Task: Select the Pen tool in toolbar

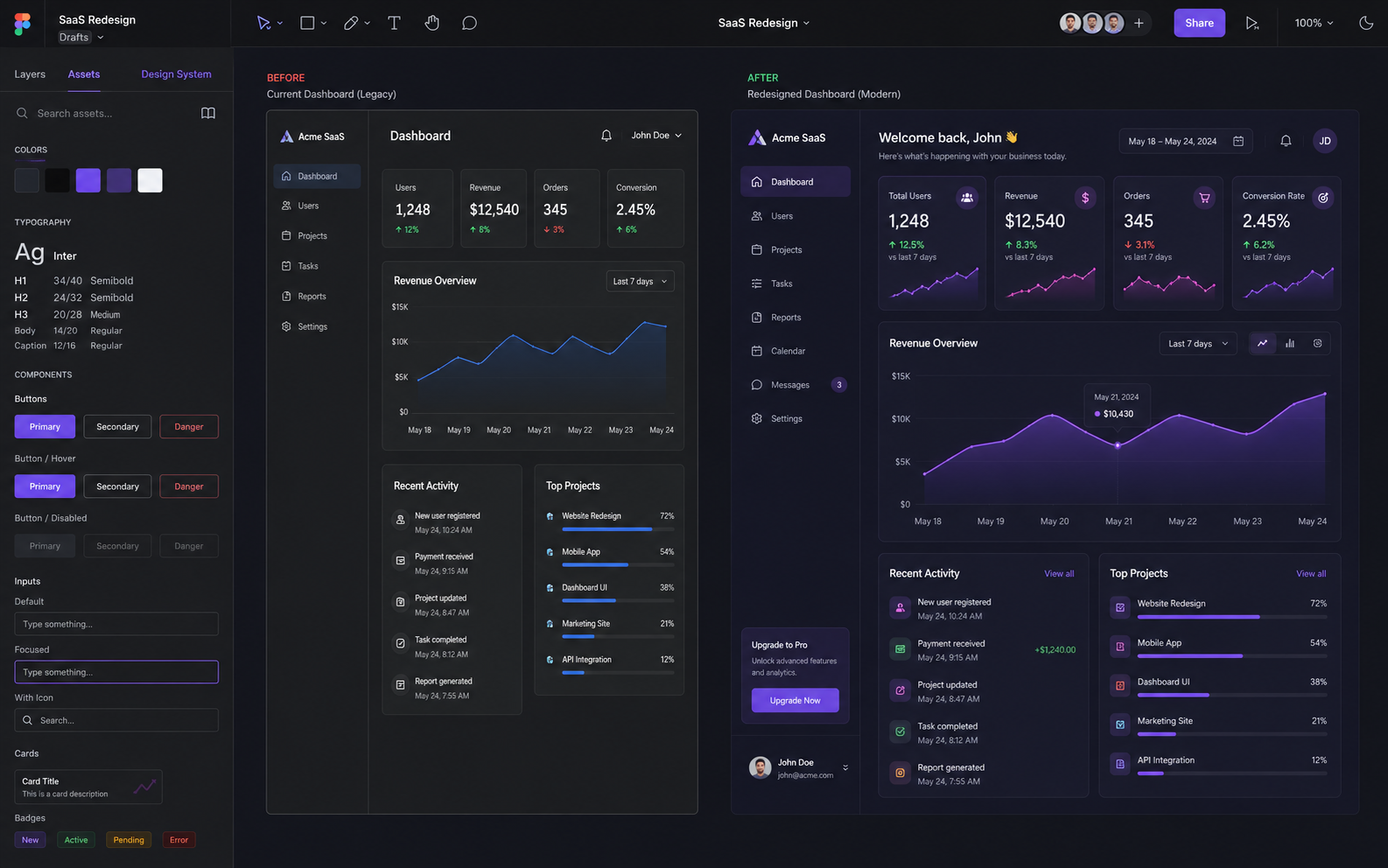Action: tap(351, 23)
